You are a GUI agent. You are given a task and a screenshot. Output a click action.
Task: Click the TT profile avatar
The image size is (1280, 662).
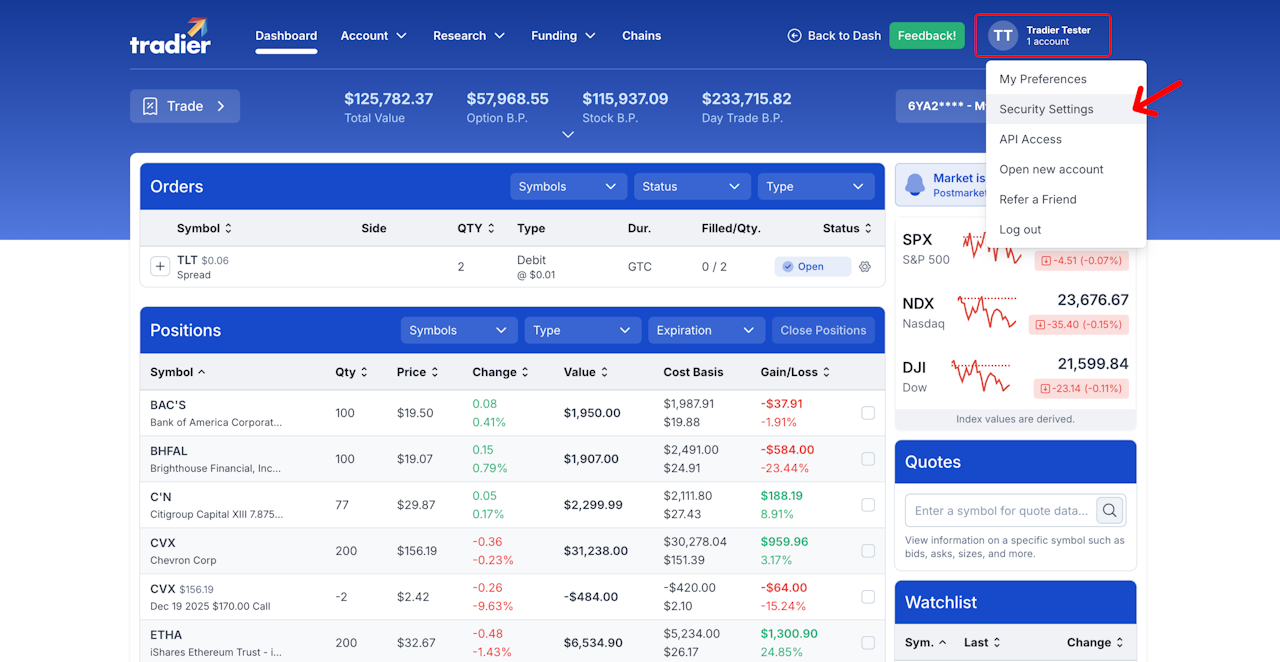[1003, 36]
